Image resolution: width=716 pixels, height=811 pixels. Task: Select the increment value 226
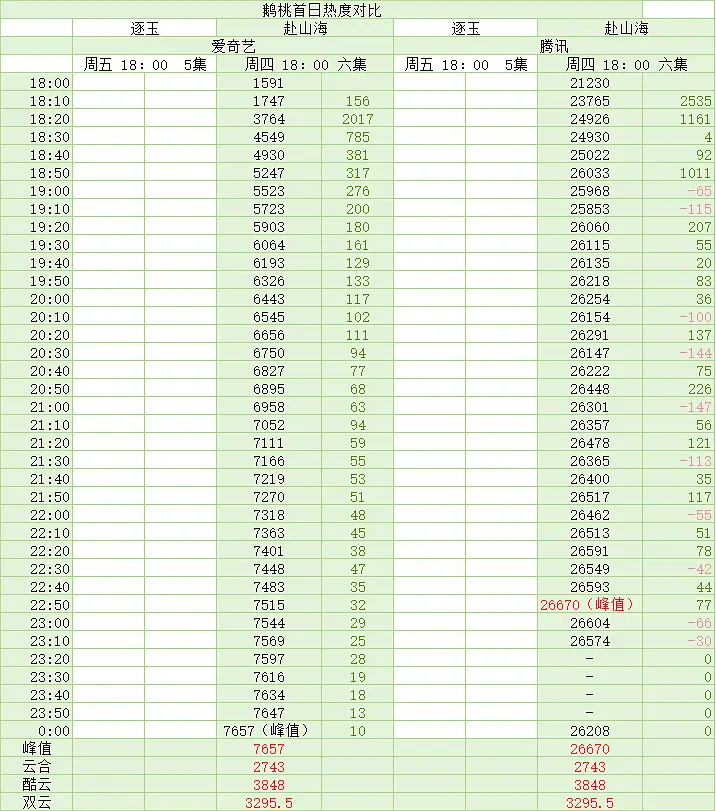[700, 389]
